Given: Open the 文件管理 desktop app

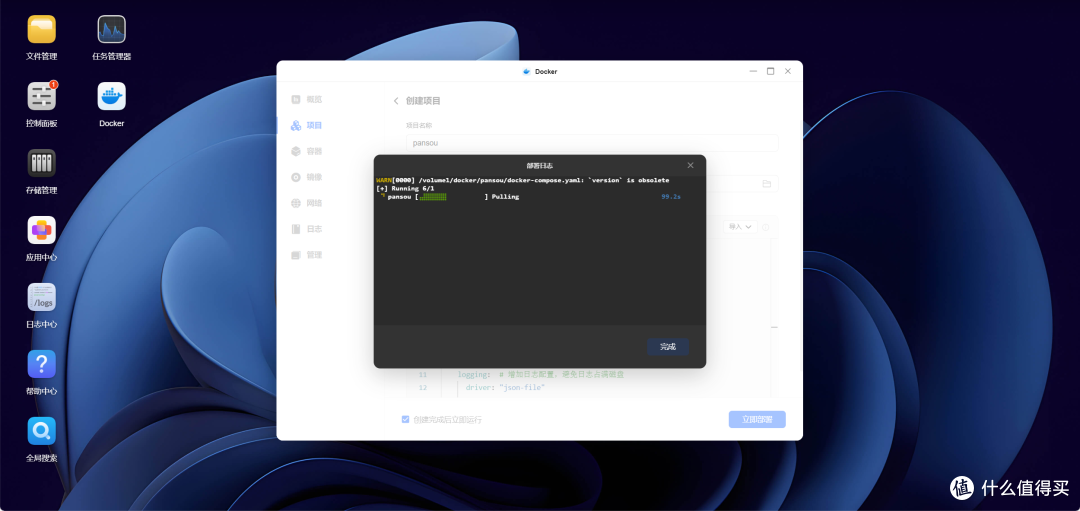Looking at the screenshot, I should 41,30.
